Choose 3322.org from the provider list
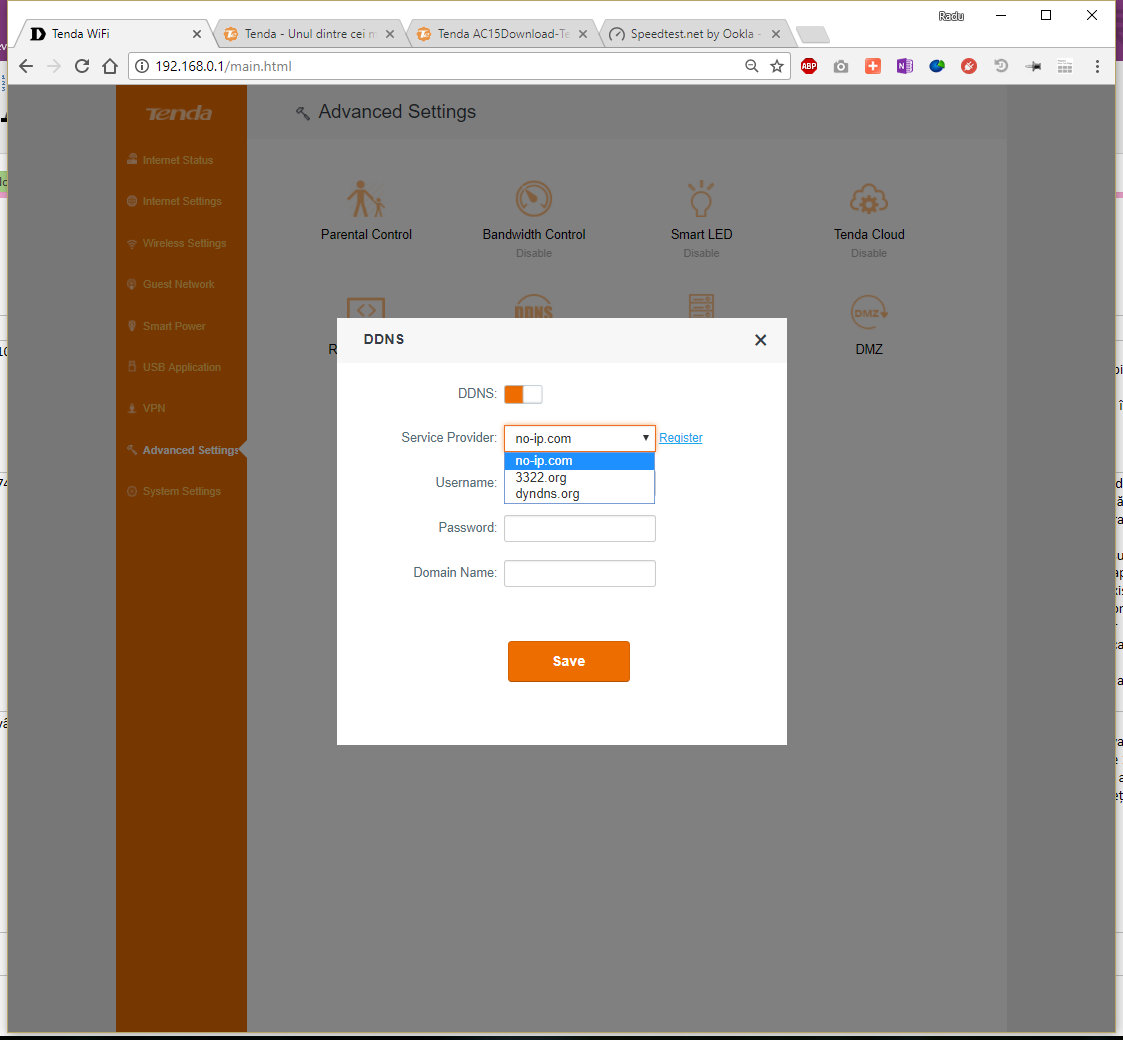This screenshot has height=1040, width=1123. (579, 477)
